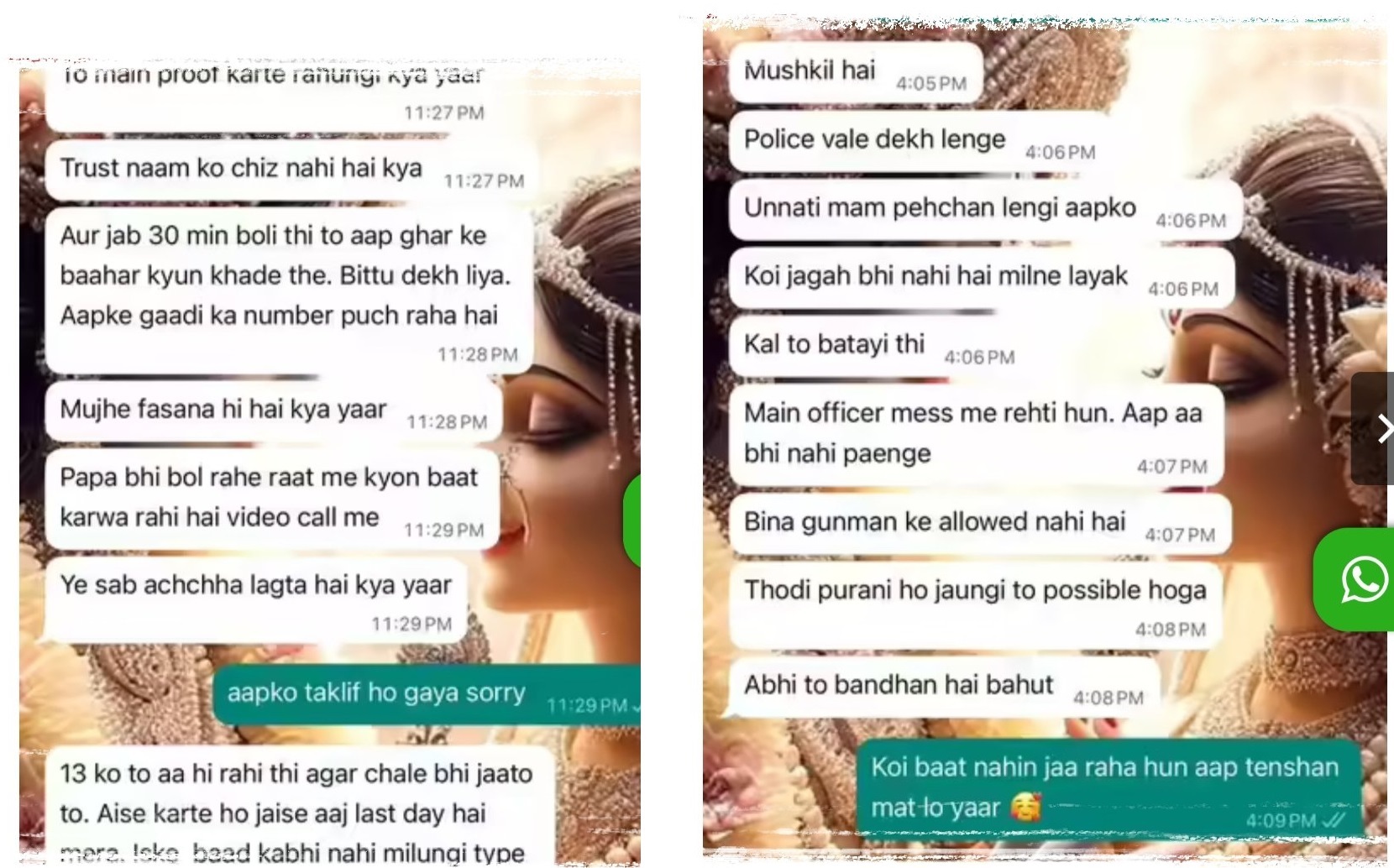
Task: Select 'Bina gunman ke allowed nahi hai' message
Action: click(980, 524)
